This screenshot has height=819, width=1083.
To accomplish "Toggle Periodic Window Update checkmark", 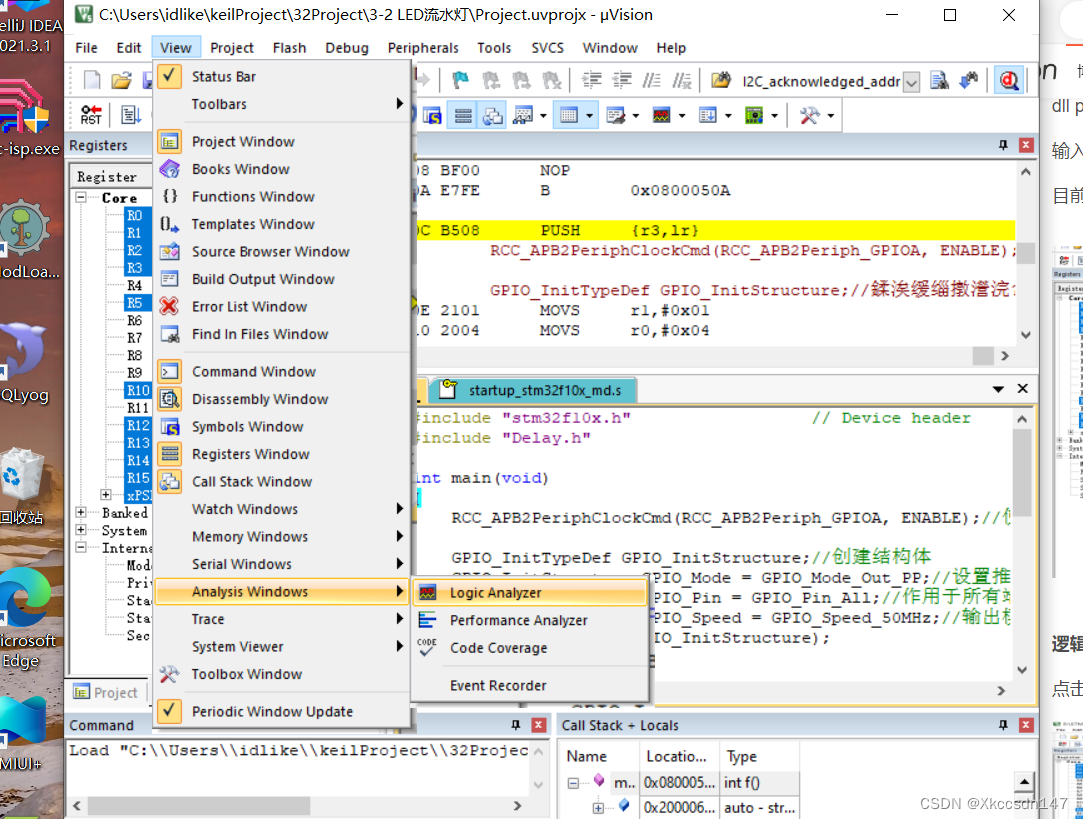I will point(170,711).
